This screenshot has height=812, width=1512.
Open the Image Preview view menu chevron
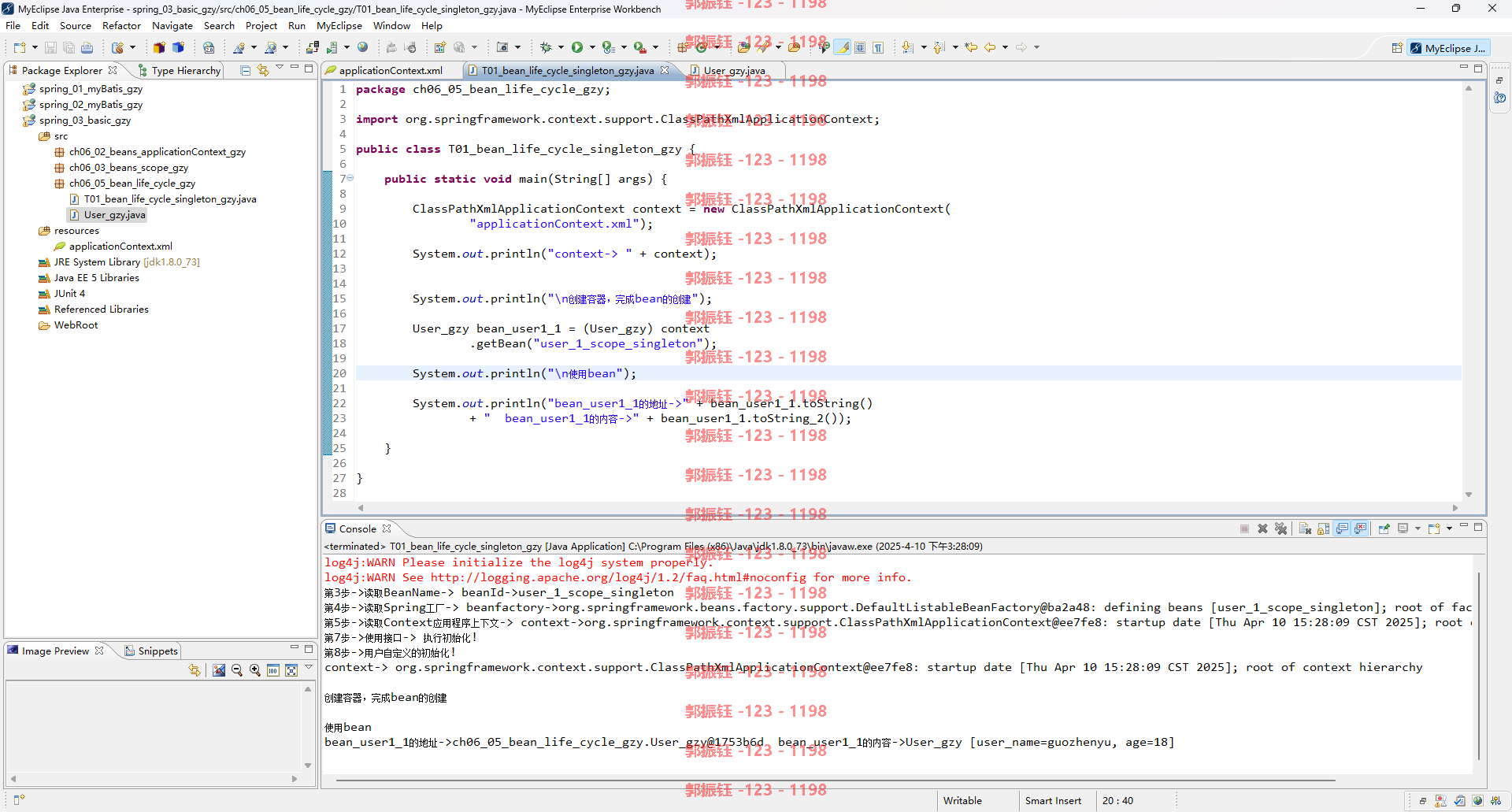point(309,668)
